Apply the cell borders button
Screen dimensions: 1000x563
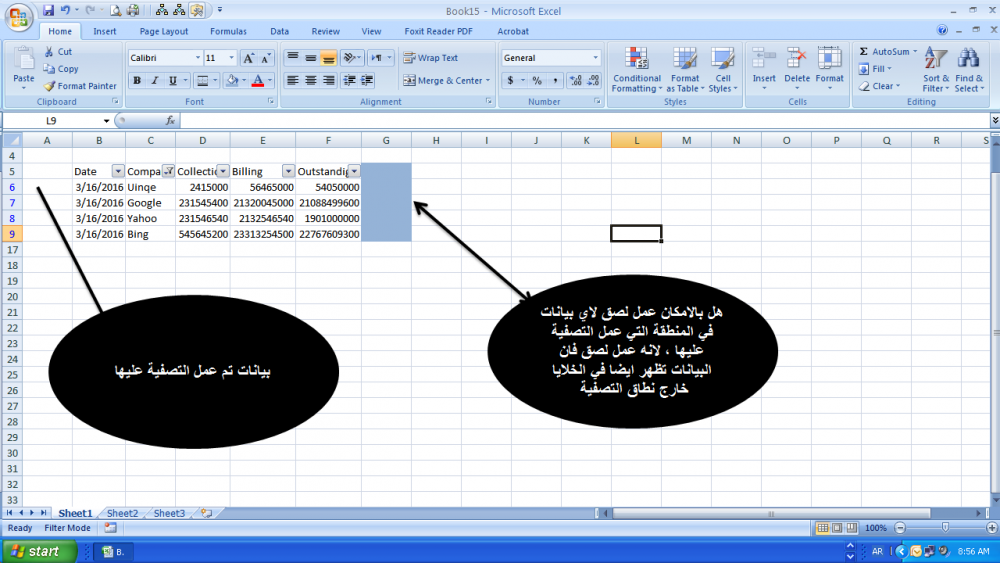click(x=202, y=80)
